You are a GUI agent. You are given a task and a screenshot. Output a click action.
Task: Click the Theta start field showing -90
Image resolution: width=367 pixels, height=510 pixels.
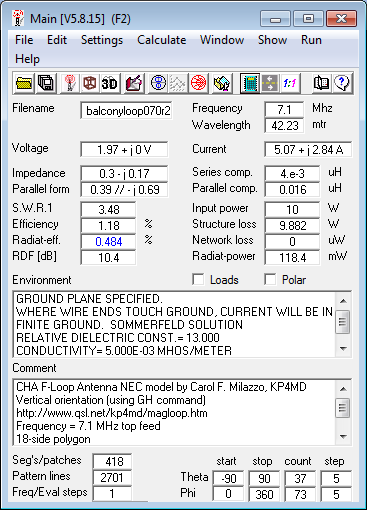228,478
